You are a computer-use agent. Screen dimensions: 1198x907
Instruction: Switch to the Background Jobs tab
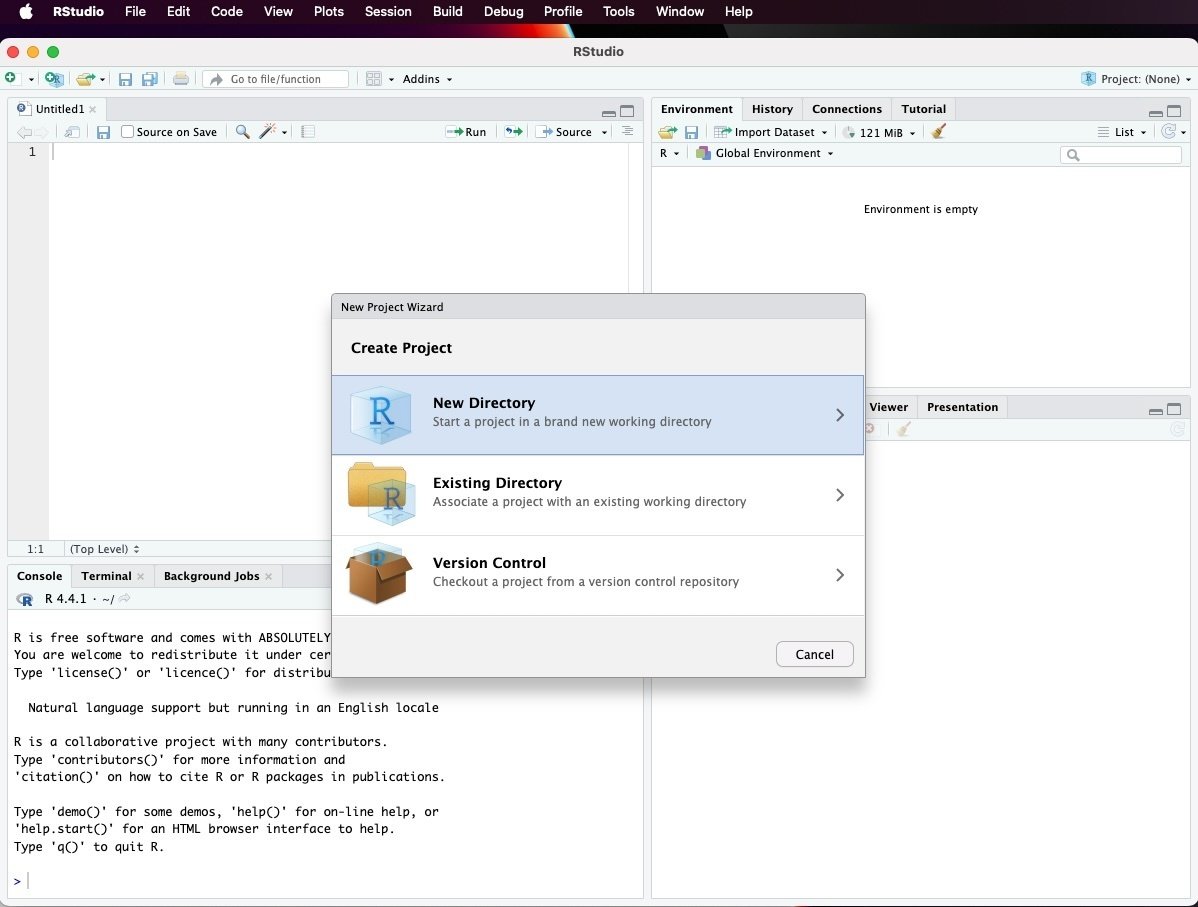tap(212, 576)
